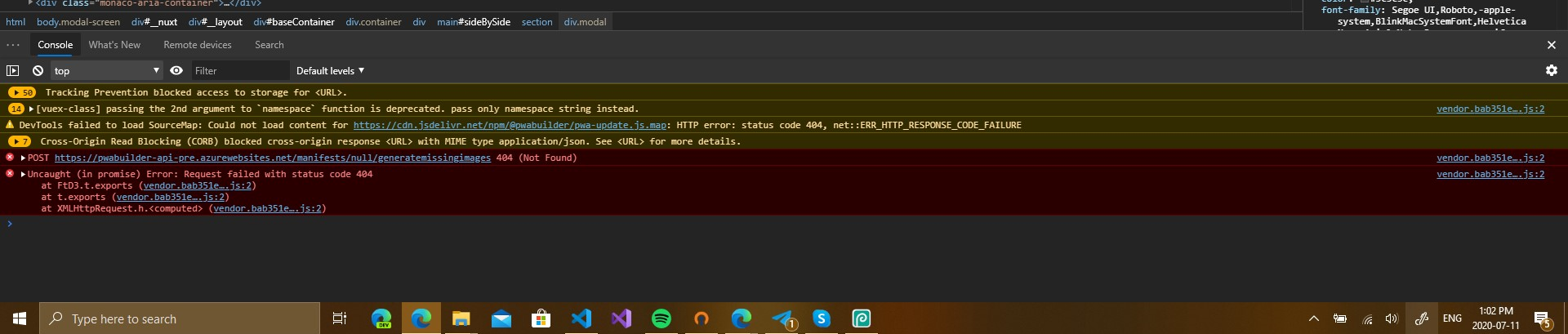Screen dimensions: 1568x334
Task: Select div.modal breadcrumb element
Action: point(585,22)
